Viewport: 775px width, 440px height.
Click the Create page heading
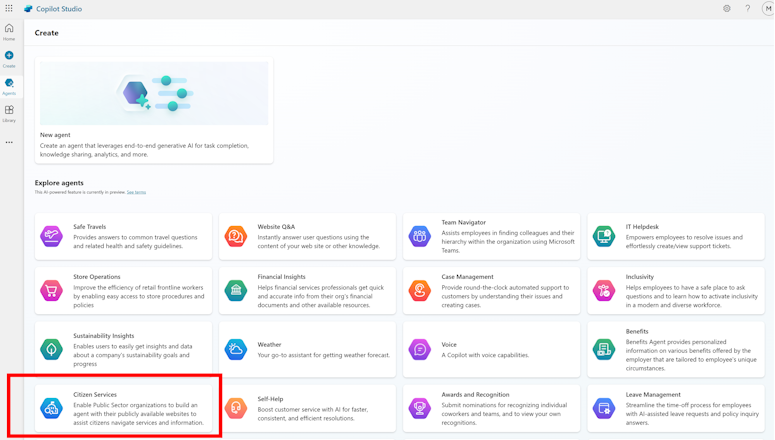tap(46, 33)
